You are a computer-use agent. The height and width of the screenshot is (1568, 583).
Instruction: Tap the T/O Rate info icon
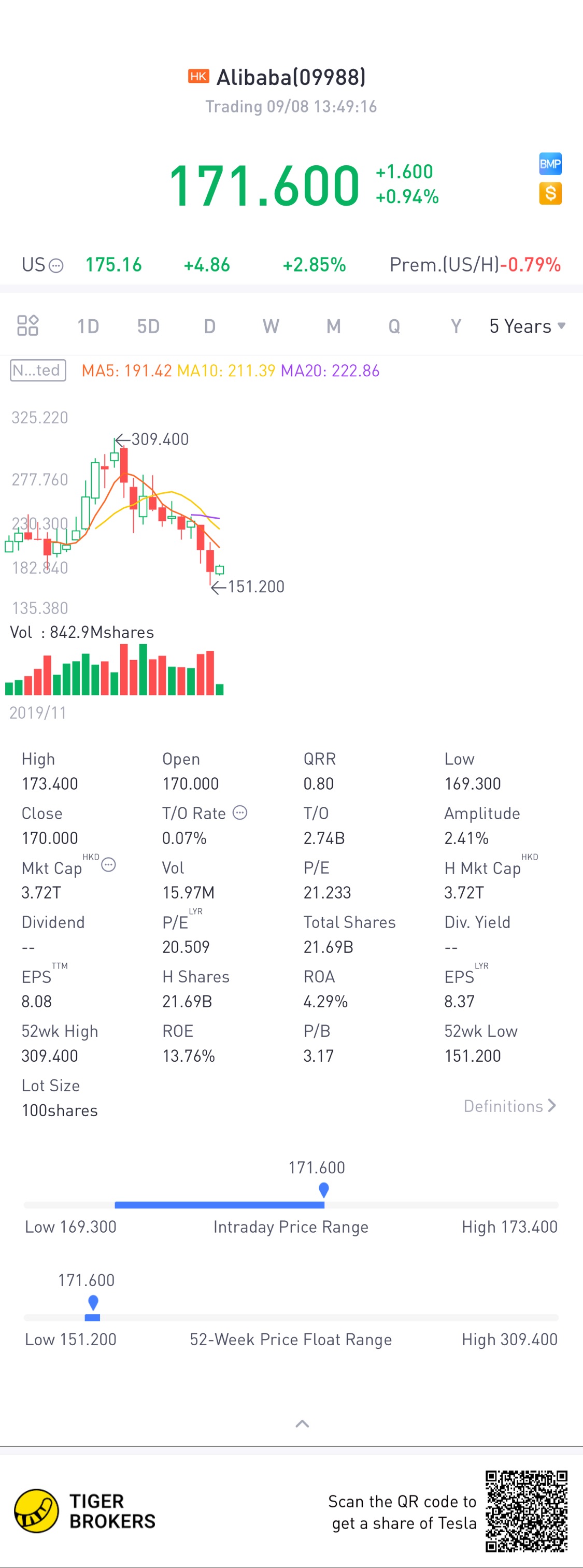click(x=240, y=812)
